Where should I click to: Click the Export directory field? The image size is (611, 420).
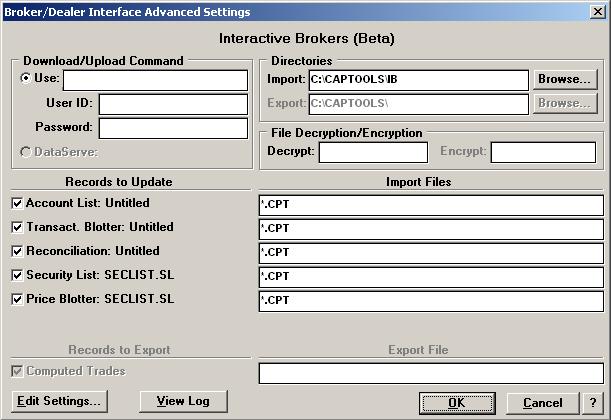click(419, 104)
